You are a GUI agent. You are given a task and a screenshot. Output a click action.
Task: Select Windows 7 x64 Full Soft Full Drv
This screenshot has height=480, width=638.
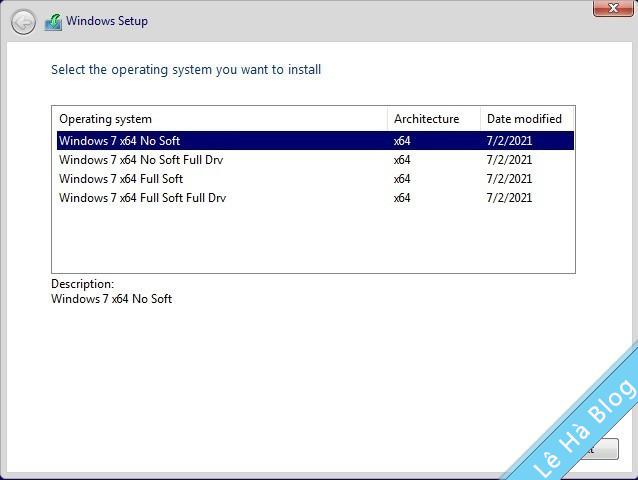pyautogui.click(x=315, y=198)
